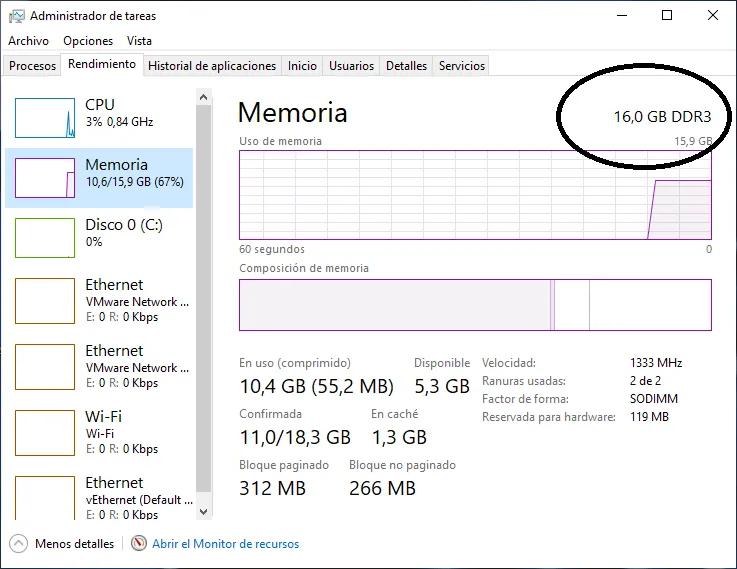Select the Disco 0 (C:) graph thumbnail
737x569 pixels.
45,238
